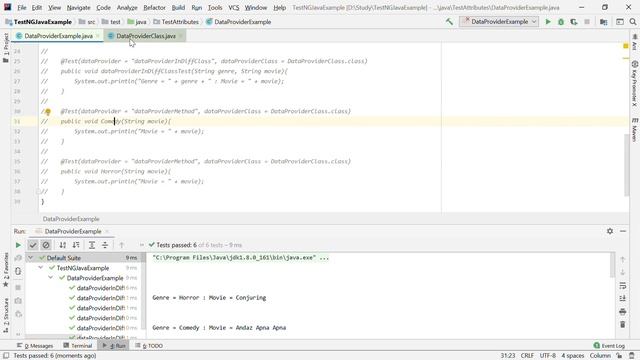Click the TestNGJavaExample project breadcrumb
The height and width of the screenshot is (360, 640).
pyautogui.click(x=39, y=22)
